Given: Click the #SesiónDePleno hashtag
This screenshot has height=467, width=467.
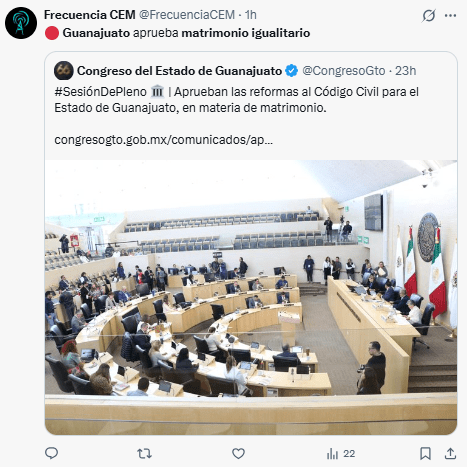Looking at the screenshot, I should point(100,92).
